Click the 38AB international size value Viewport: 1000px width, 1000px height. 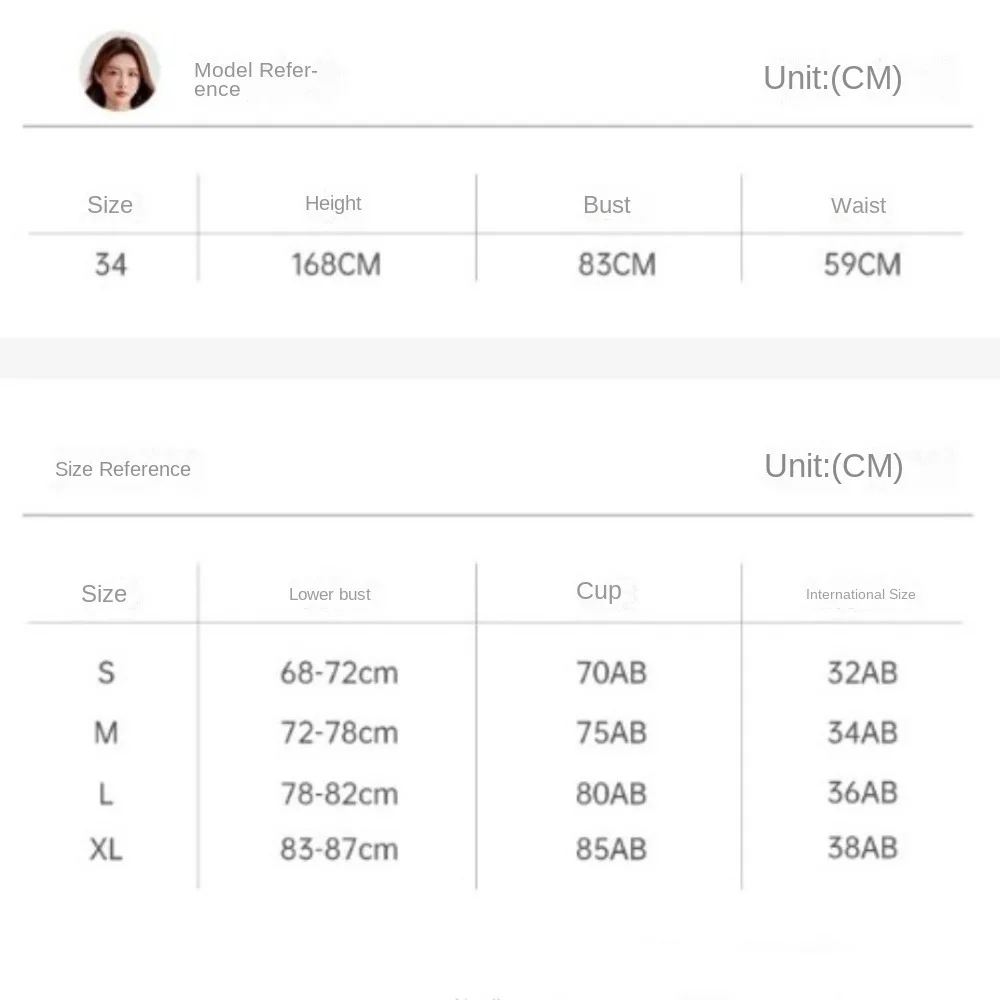[862, 848]
